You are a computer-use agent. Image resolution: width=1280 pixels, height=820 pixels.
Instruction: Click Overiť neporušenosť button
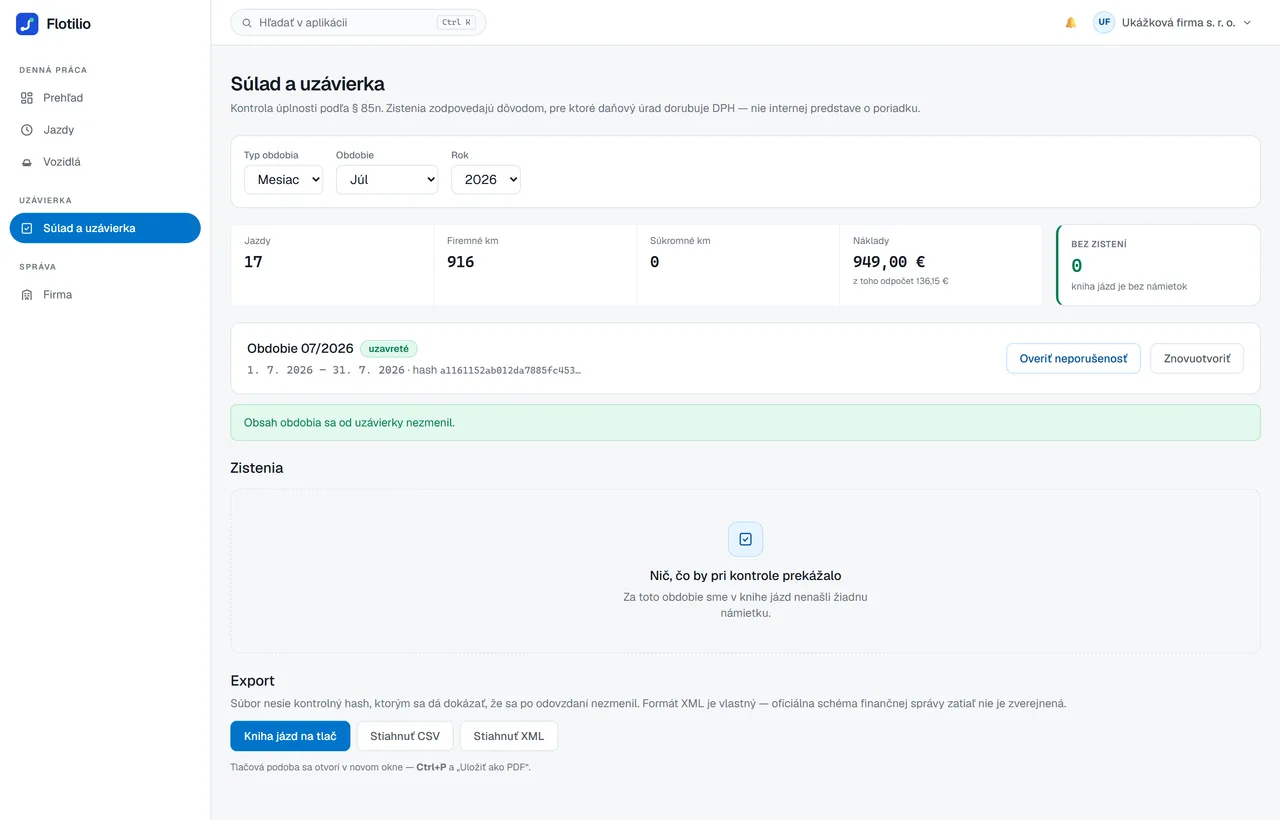pos(1073,358)
